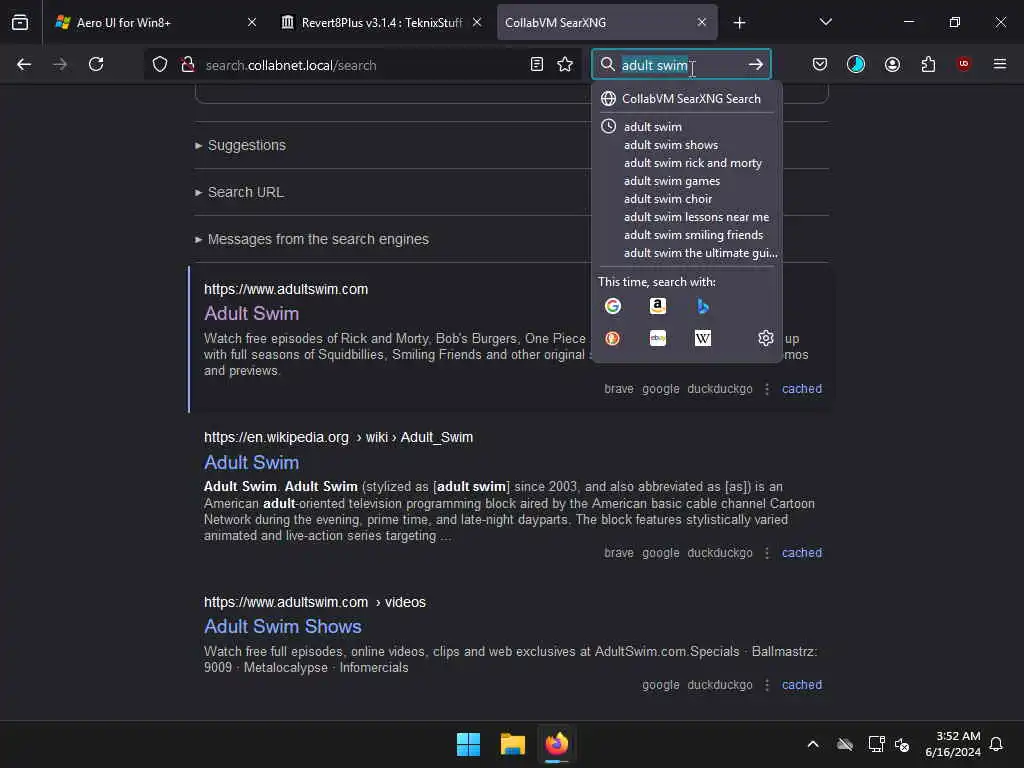
Task: Close the Revert8Plus tab
Action: pyautogui.click(x=477, y=22)
